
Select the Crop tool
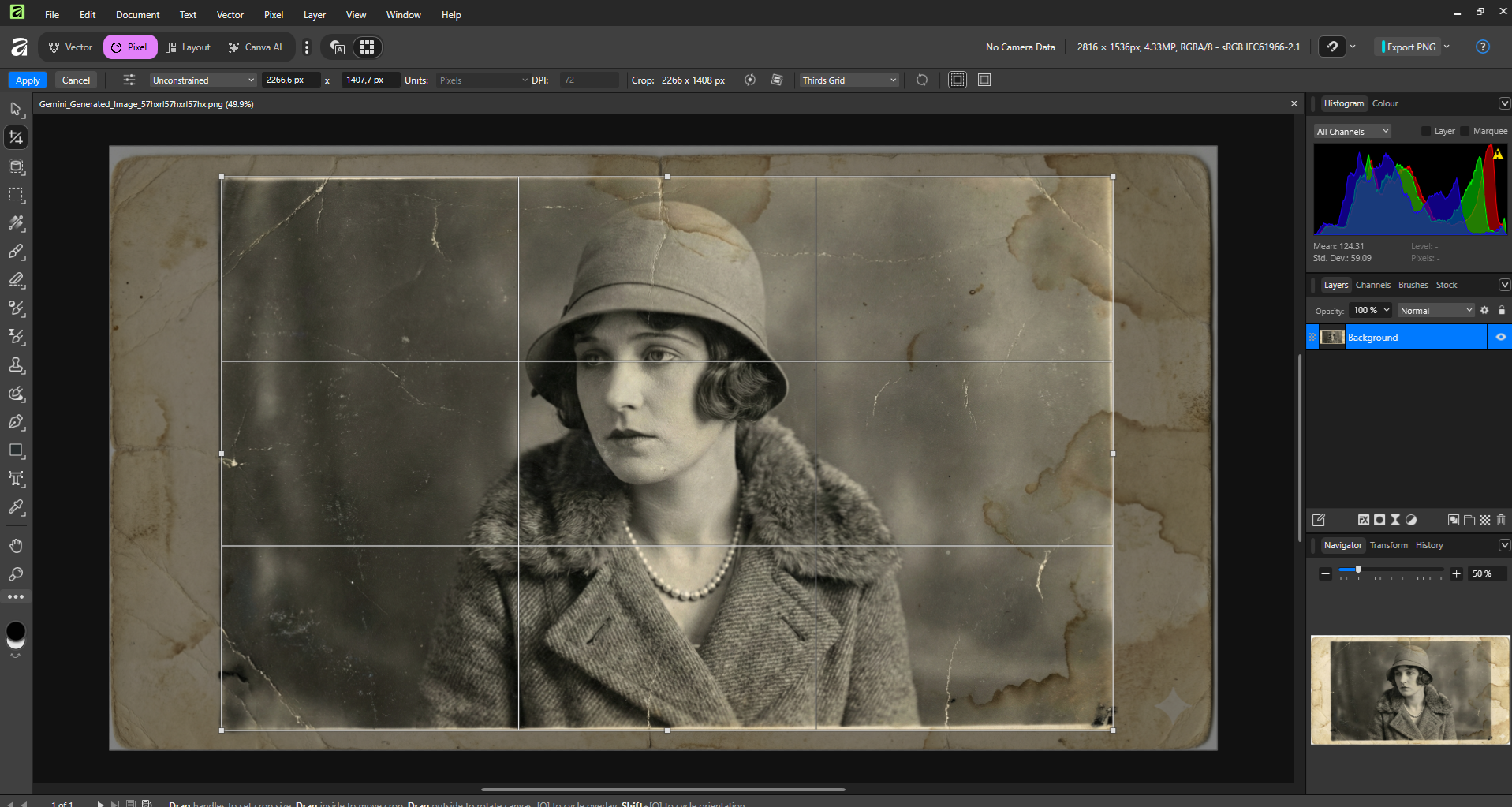pyautogui.click(x=16, y=137)
